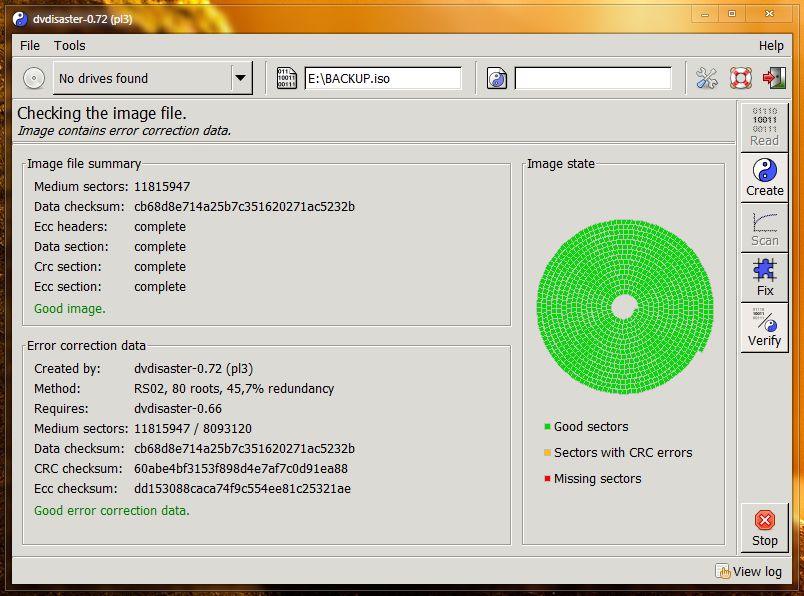Open the Help menu
The image size is (804, 596).
pos(771,46)
